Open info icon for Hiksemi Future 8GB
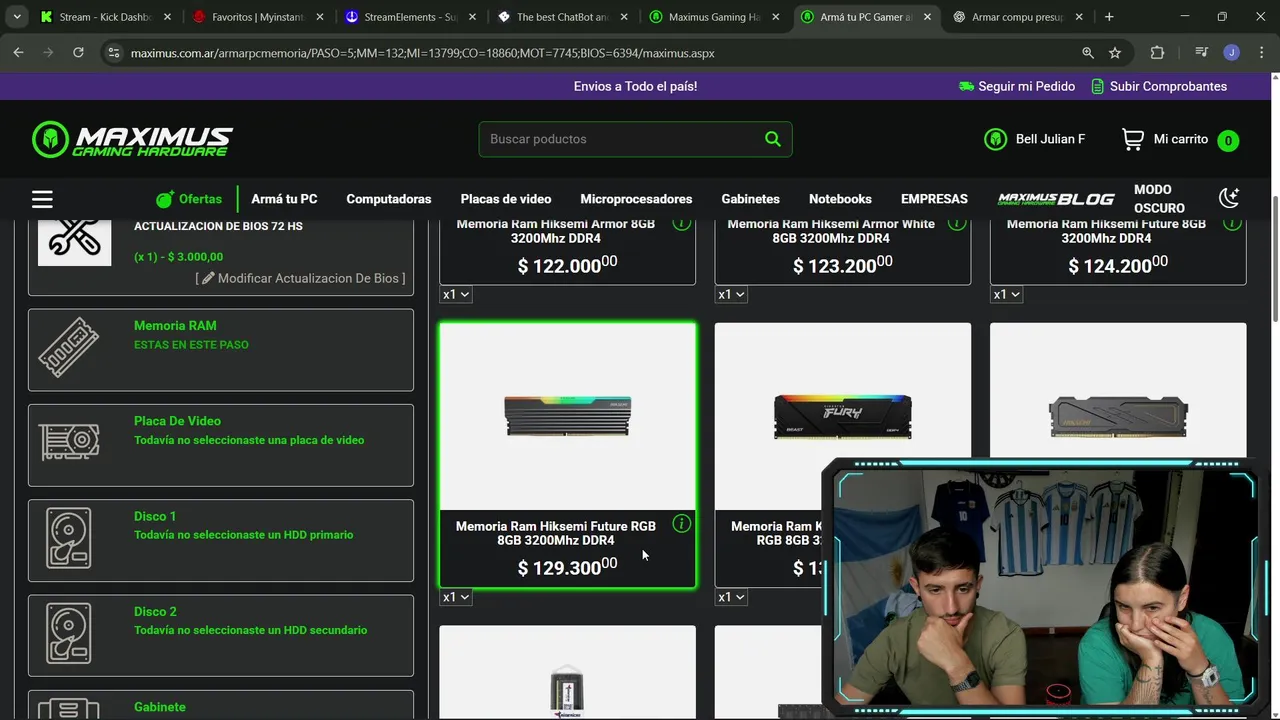This screenshot has height=720, width=1280. tap(1232, 223)
